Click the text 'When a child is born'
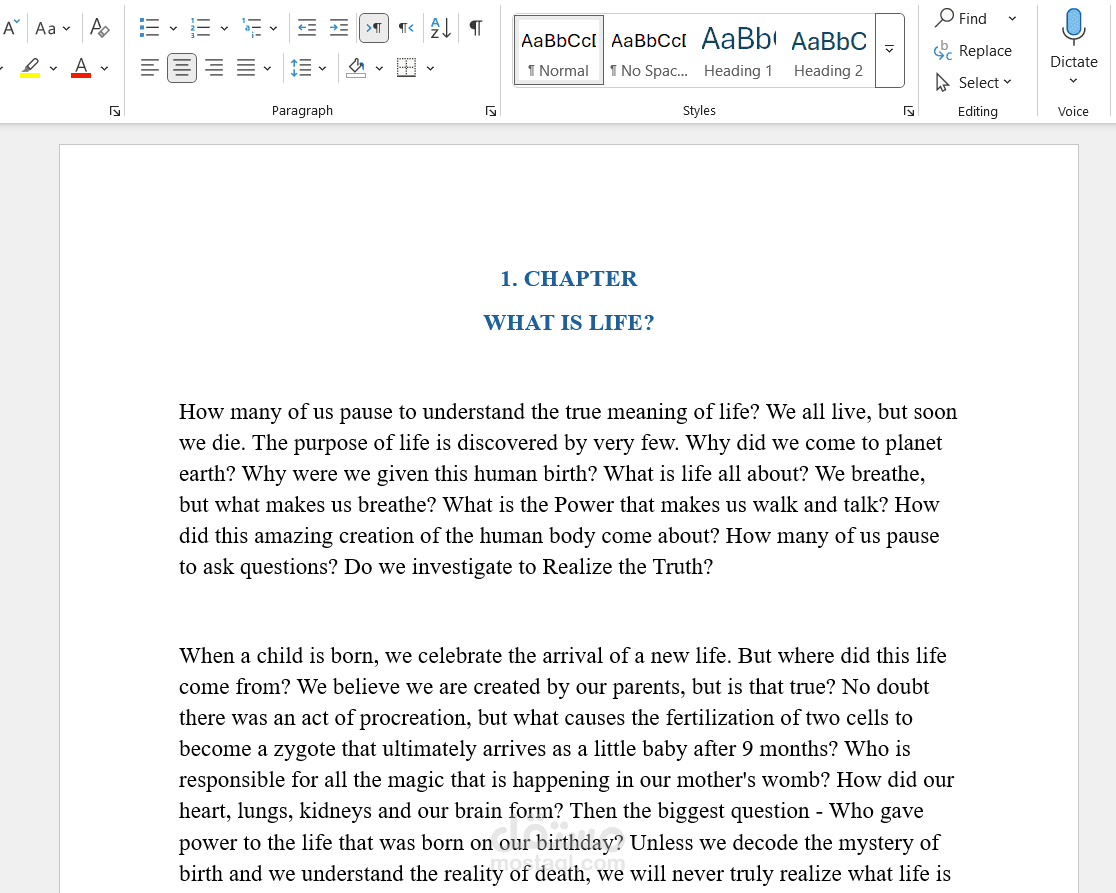Image resolution: width=1116 pixels, height=893 pixels. click(x=278, y=655)
